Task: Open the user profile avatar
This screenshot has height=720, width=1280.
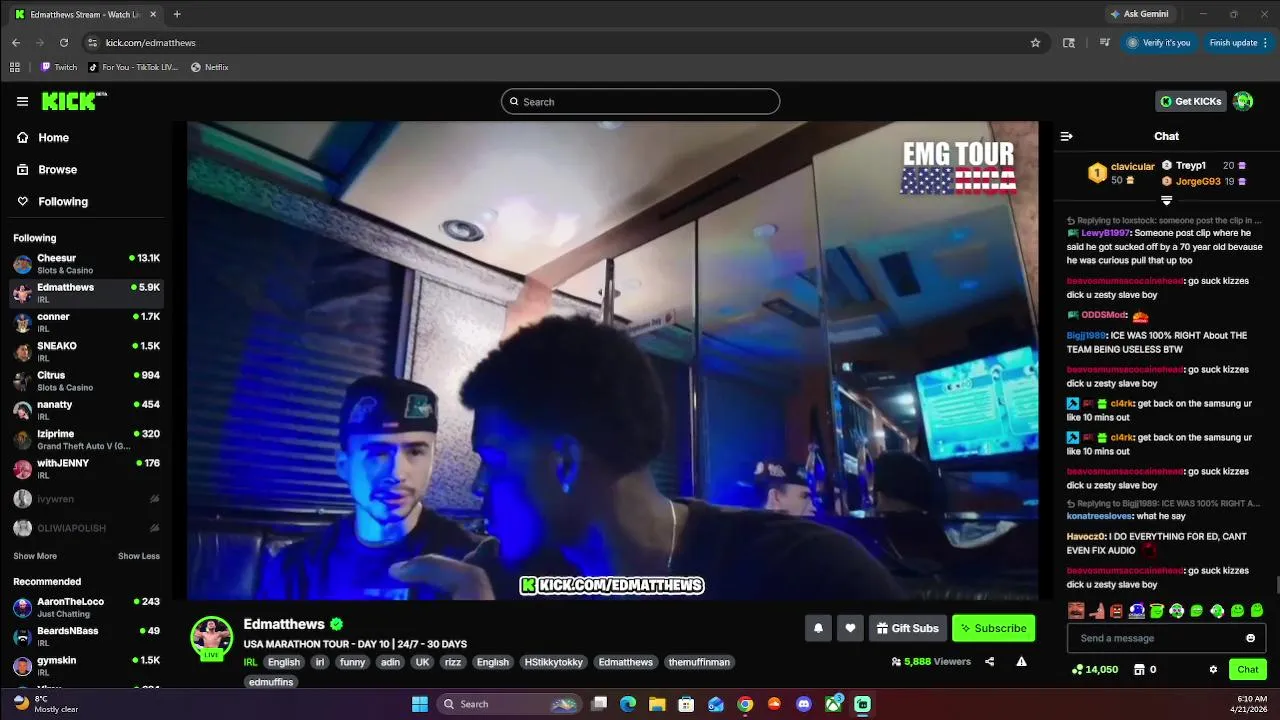Action: (x=1243, y=101)
